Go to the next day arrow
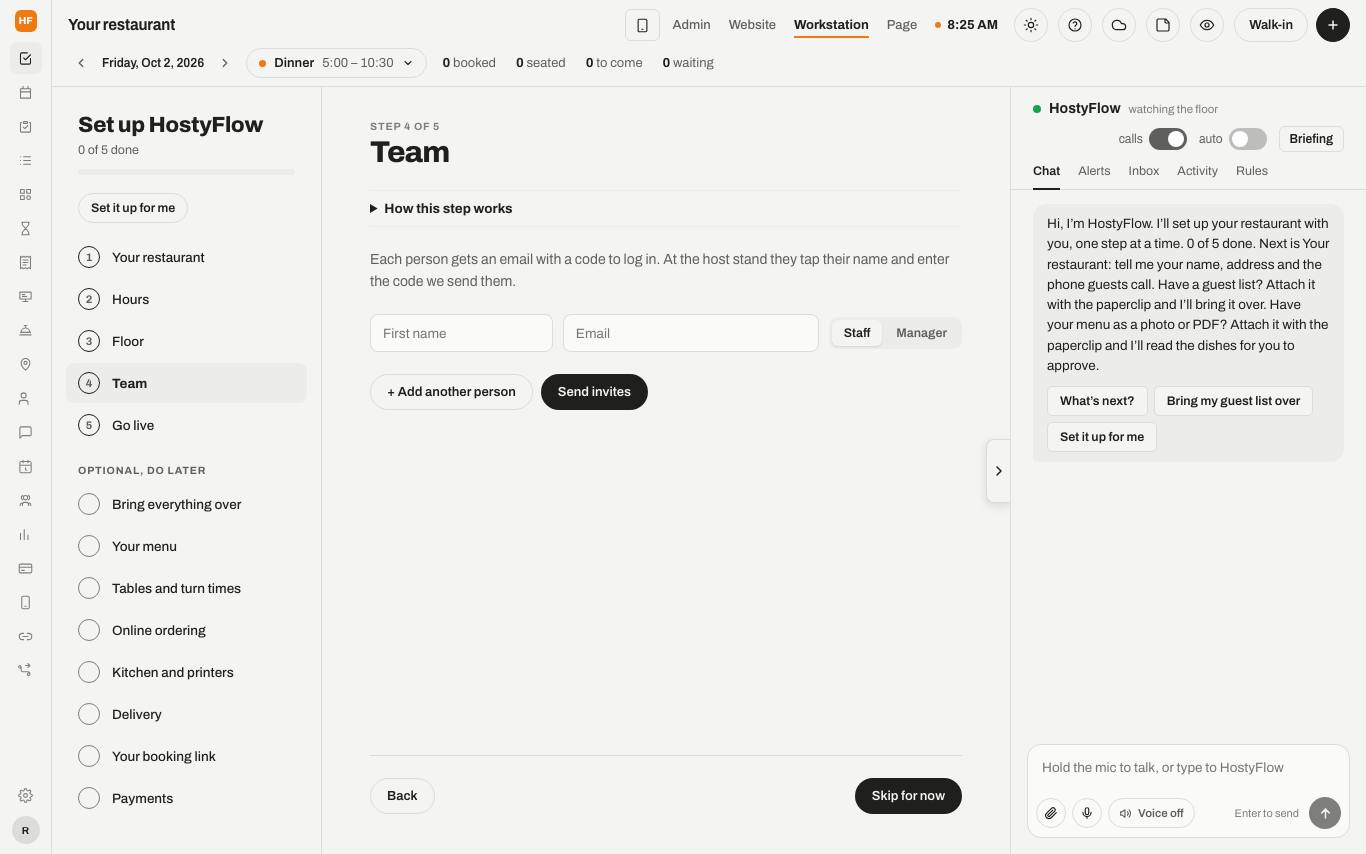 point(225,63)
